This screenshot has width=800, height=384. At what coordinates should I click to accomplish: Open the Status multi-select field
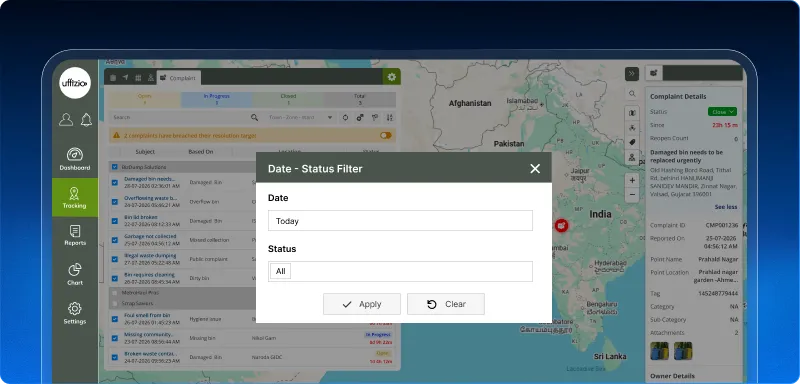pyautogui.click(x=400, y=271)
